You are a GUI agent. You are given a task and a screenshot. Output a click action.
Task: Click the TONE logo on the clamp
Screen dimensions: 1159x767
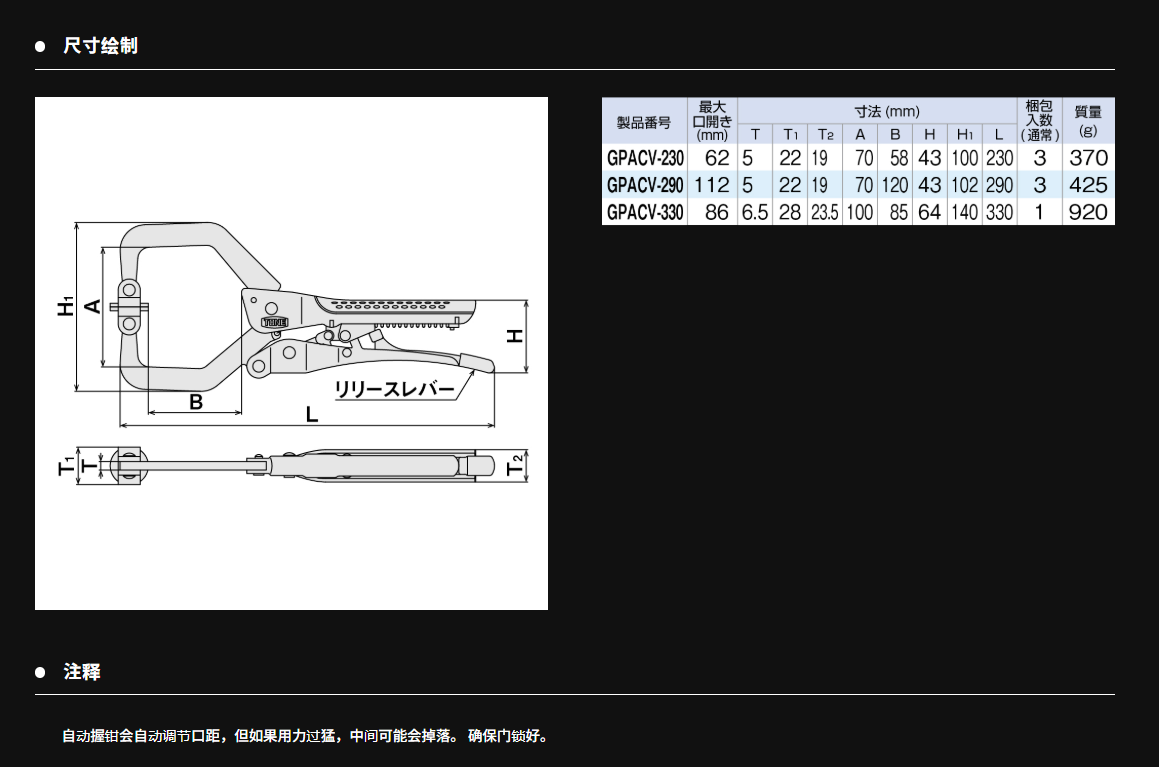(274, 322)
